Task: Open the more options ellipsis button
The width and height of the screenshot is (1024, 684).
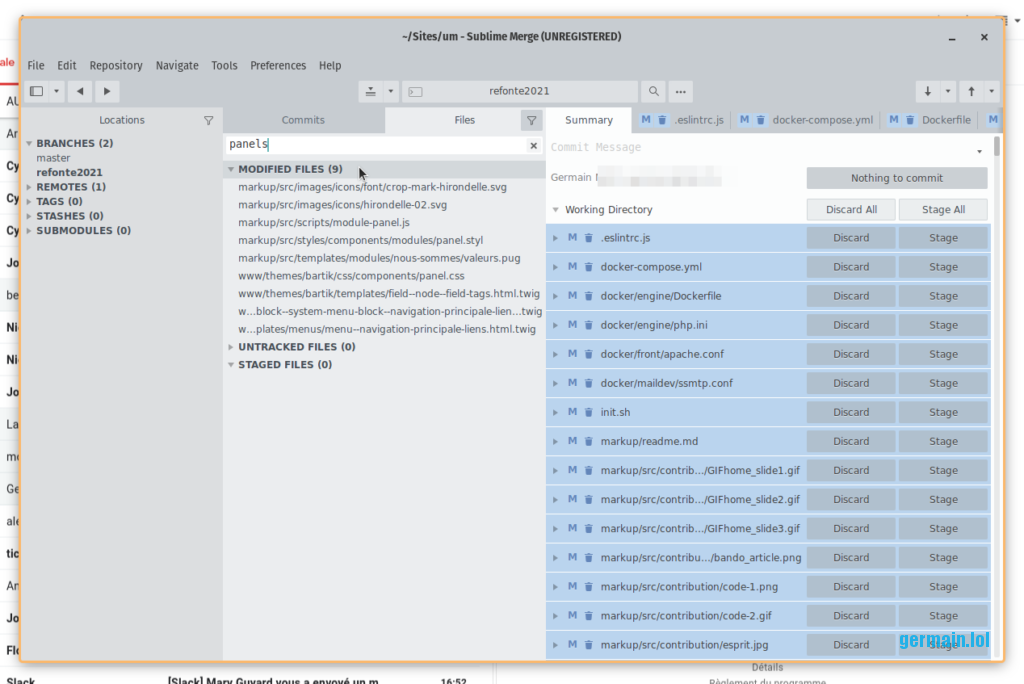Action: click(x=680, y=91)
